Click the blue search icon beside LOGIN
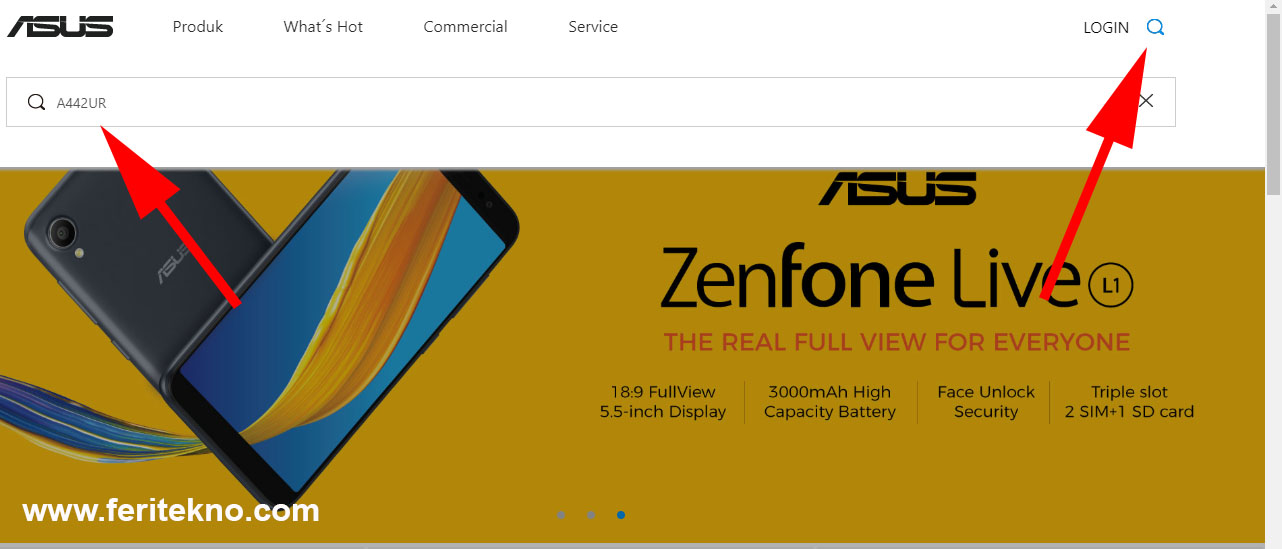 click(1155, 27)
